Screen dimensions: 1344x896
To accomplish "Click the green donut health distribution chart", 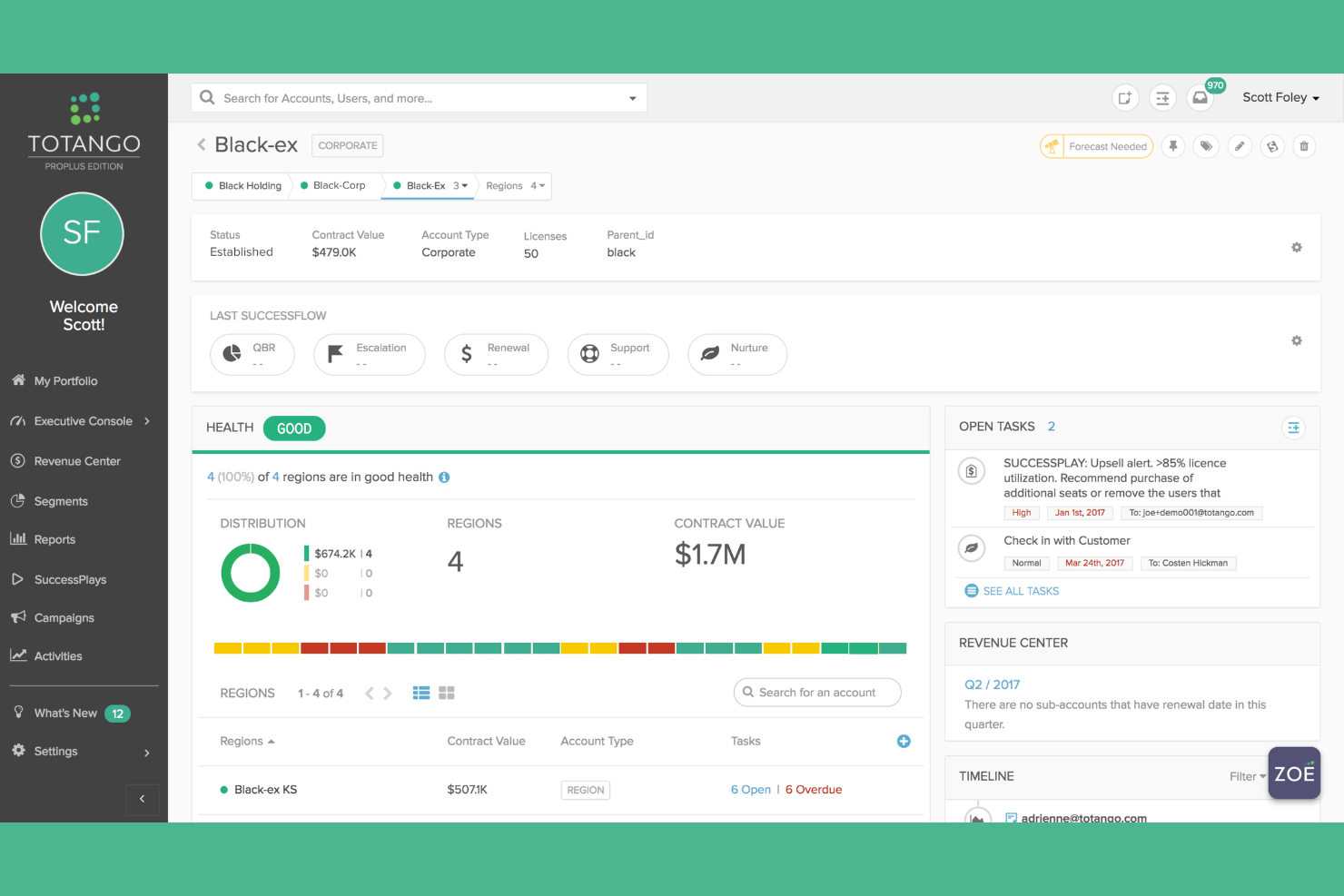I will coord(250,573).
